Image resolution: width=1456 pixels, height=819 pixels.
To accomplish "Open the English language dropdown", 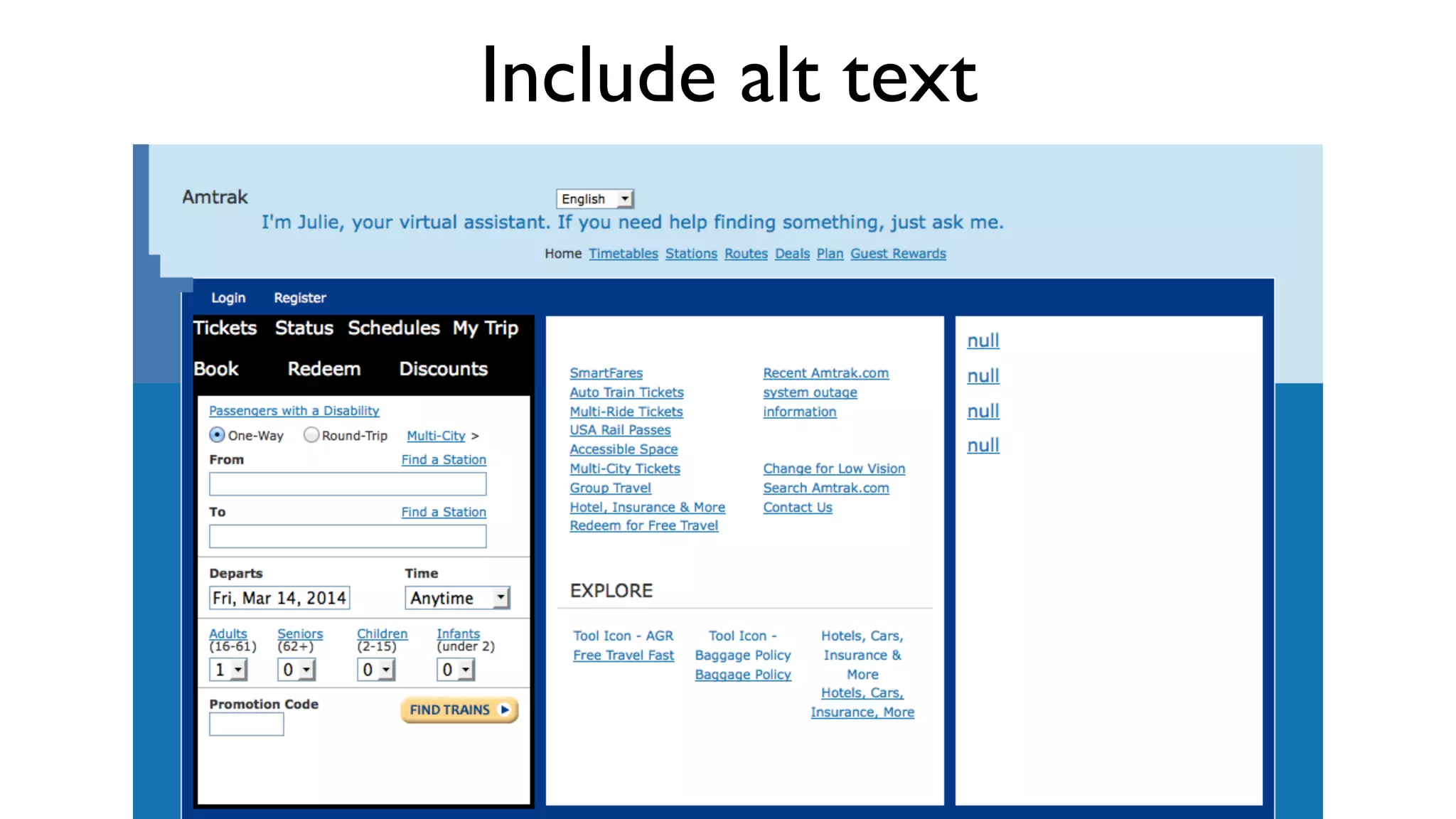I will tap(595, 199).
